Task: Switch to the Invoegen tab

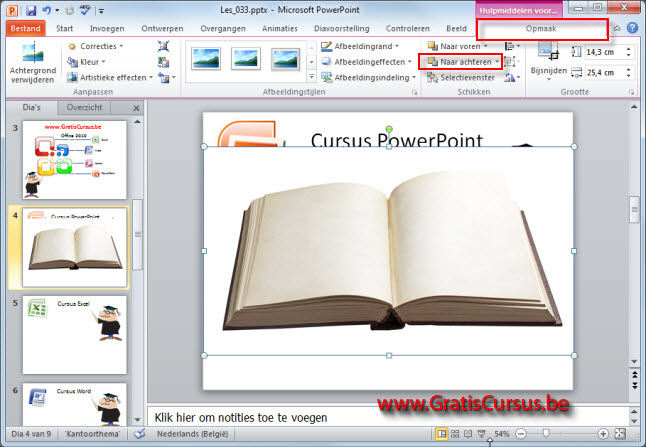Action: [x=107, y=28]
